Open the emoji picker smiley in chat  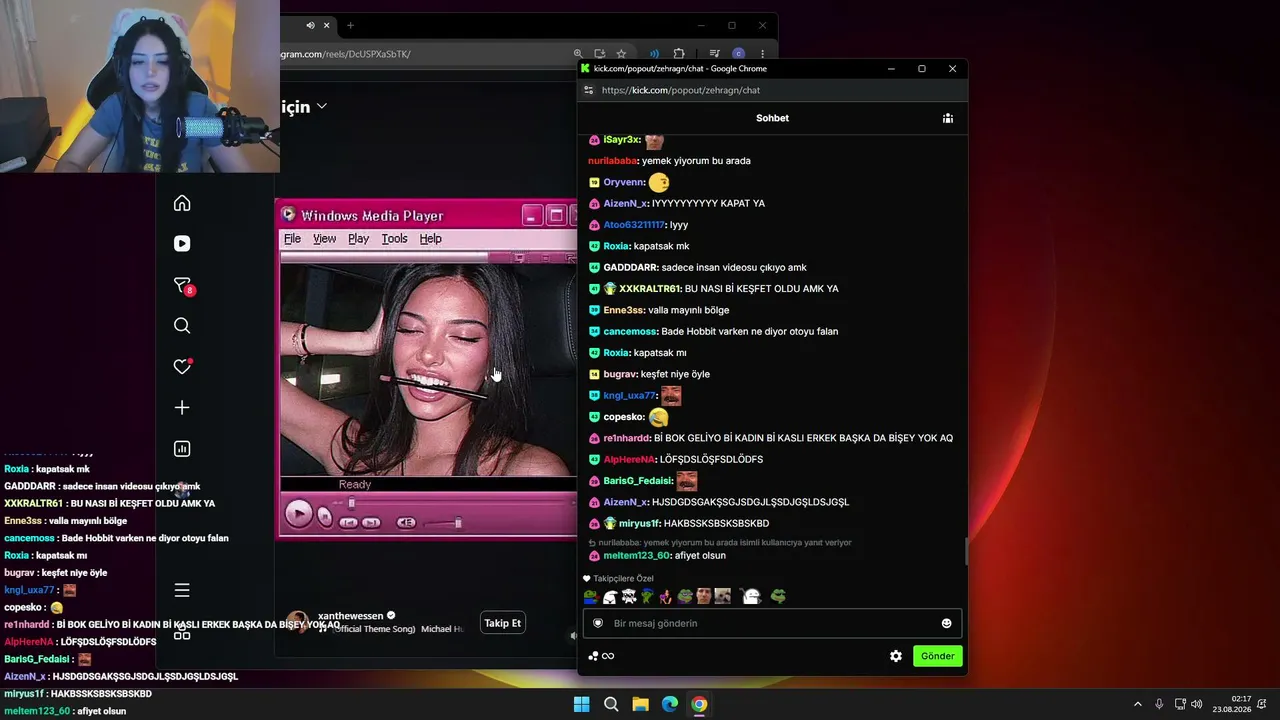click(x=947, y=623)
